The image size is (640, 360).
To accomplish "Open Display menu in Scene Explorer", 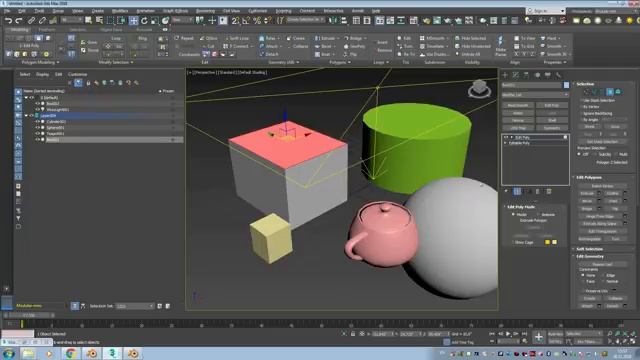I will (x=42, y=74).
